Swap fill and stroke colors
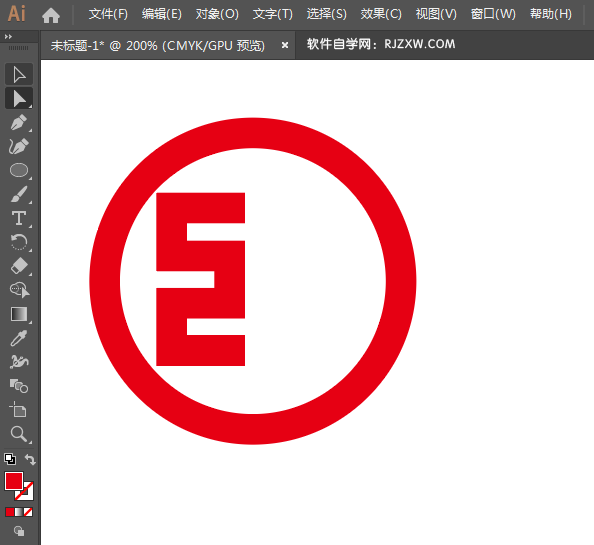This screenshot has height=545, width=594. point(30,459)
